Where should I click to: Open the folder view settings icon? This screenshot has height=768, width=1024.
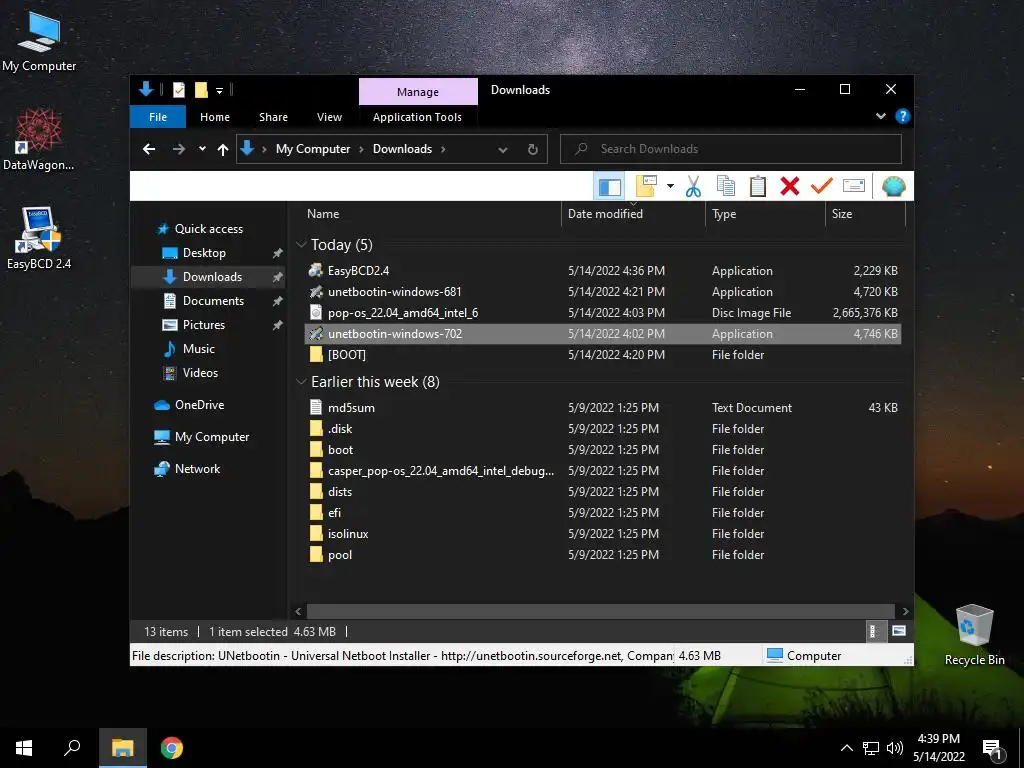click(x=646, y=186)
